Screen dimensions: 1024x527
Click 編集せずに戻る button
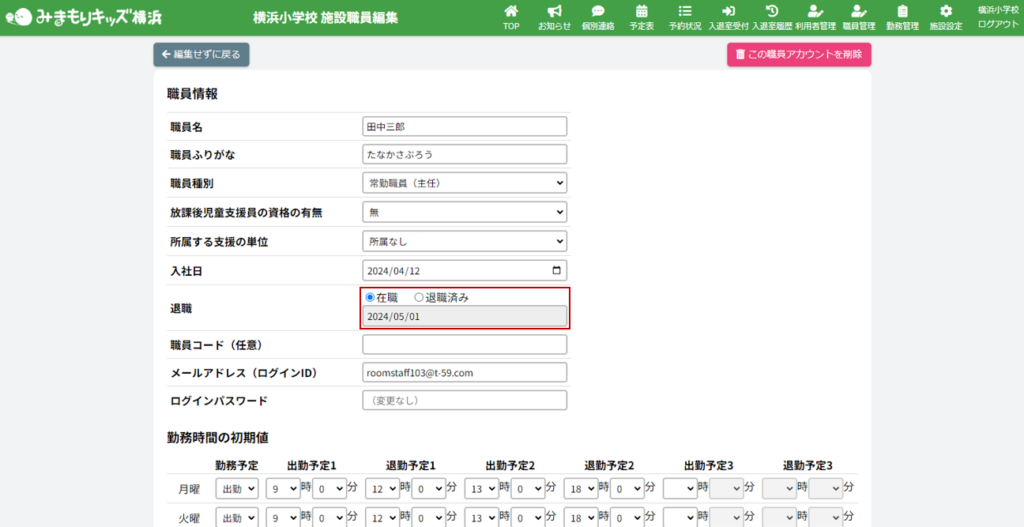[201, 55]
